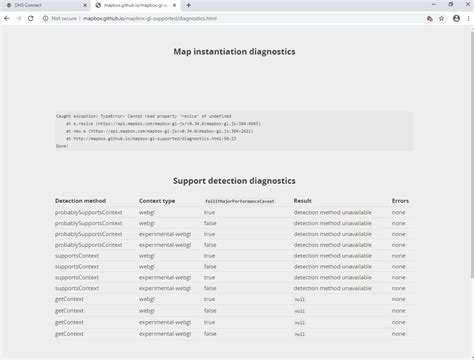Bookmark this page with the star icon
The height and width of the screenshot is (360, 474).
pyautogui.click(x=442, y=19)
